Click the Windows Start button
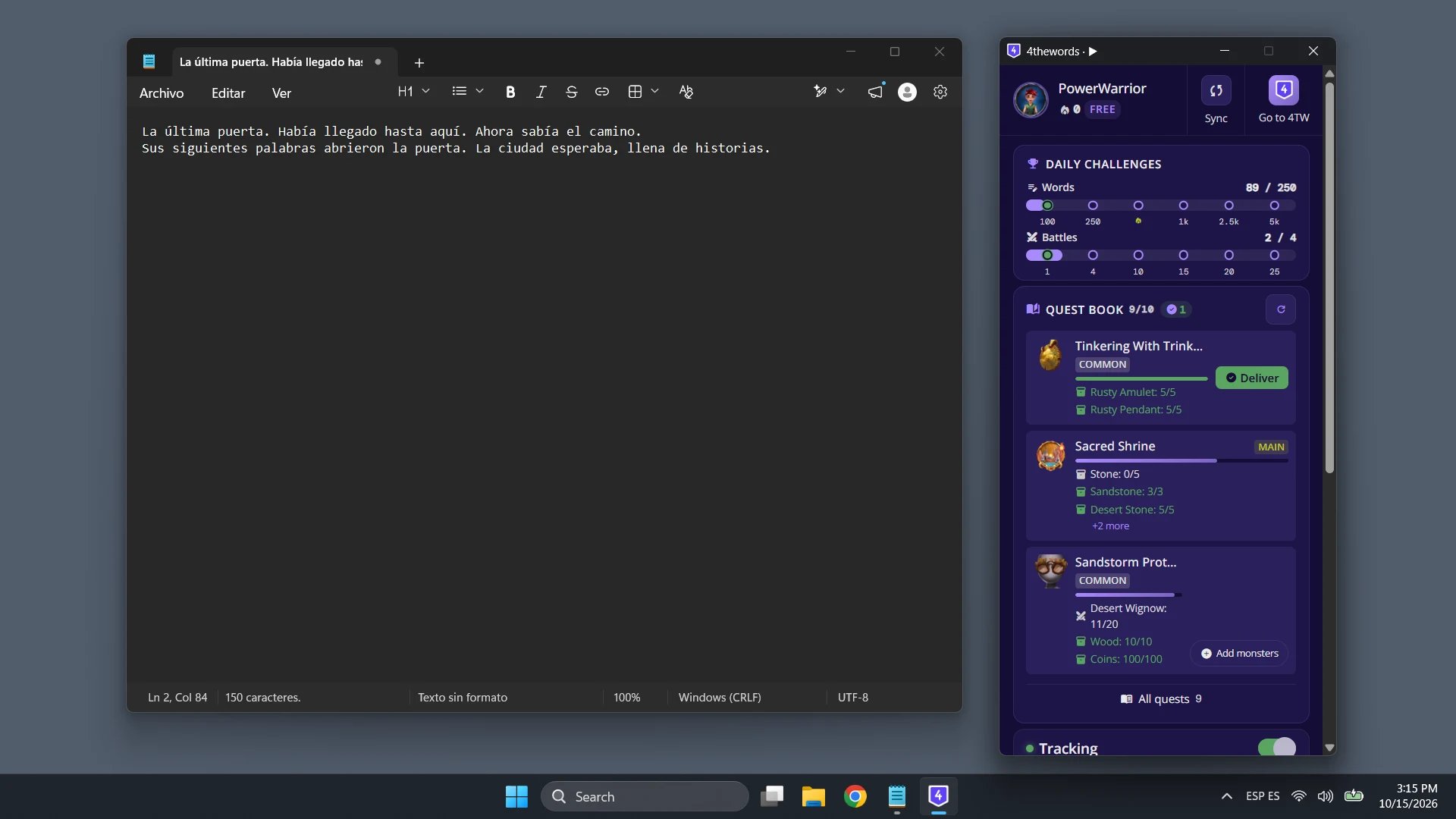The width and height of the screenshot is (1456, 819). pyautogui.click(x=516, y=796)
